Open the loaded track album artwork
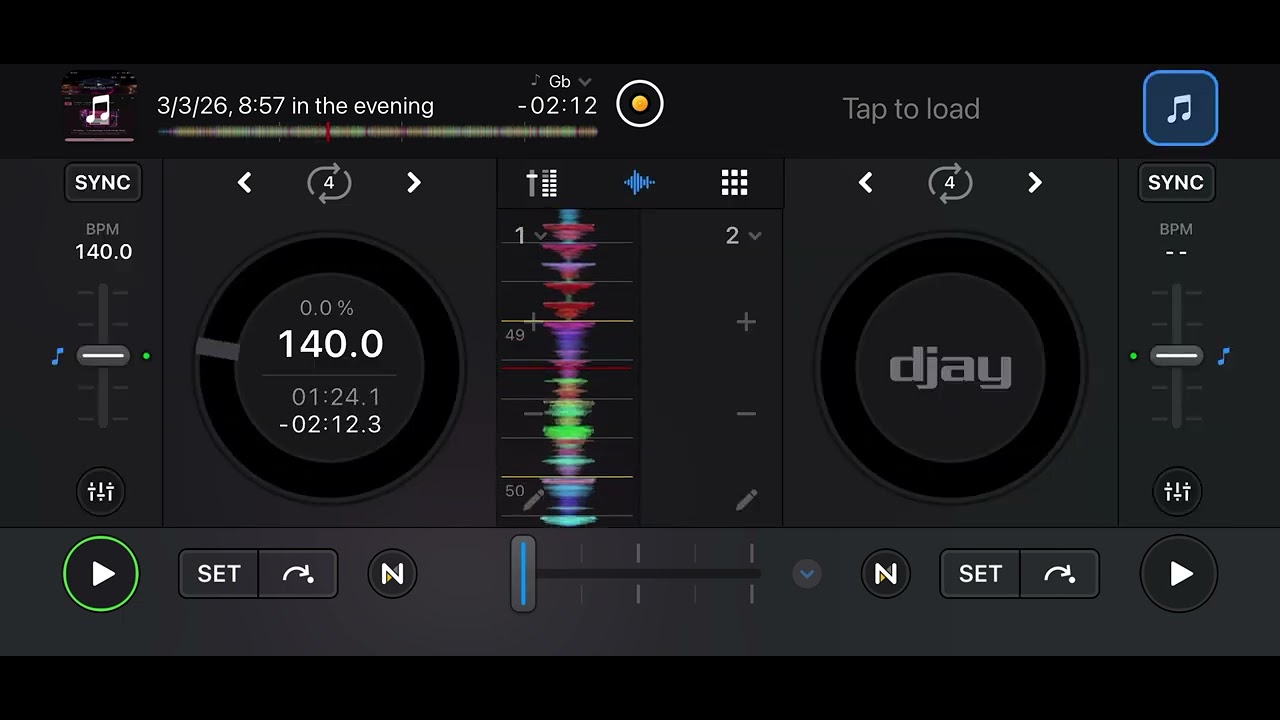The height and width of the screenshot is (720, 1280). coord(98,106)
